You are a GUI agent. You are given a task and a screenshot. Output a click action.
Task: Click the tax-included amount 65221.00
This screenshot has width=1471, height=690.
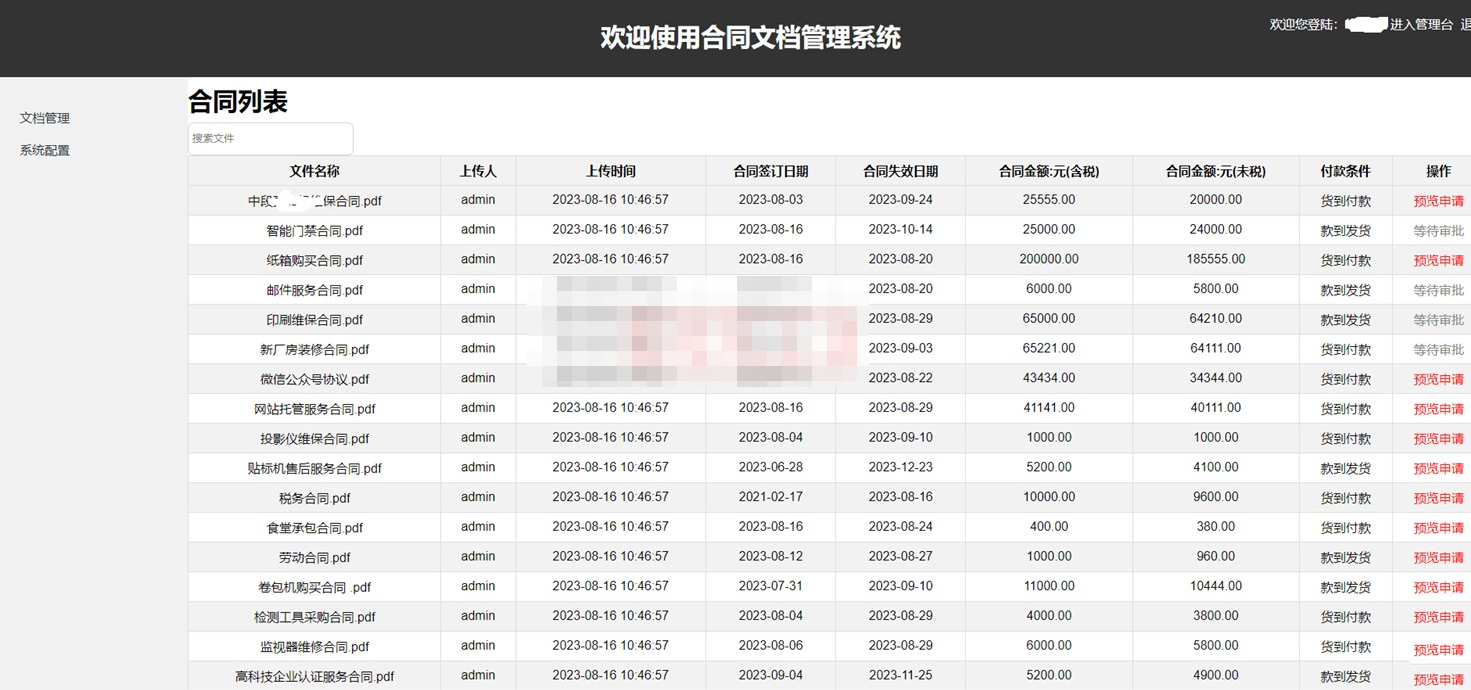pos(1049,348)
